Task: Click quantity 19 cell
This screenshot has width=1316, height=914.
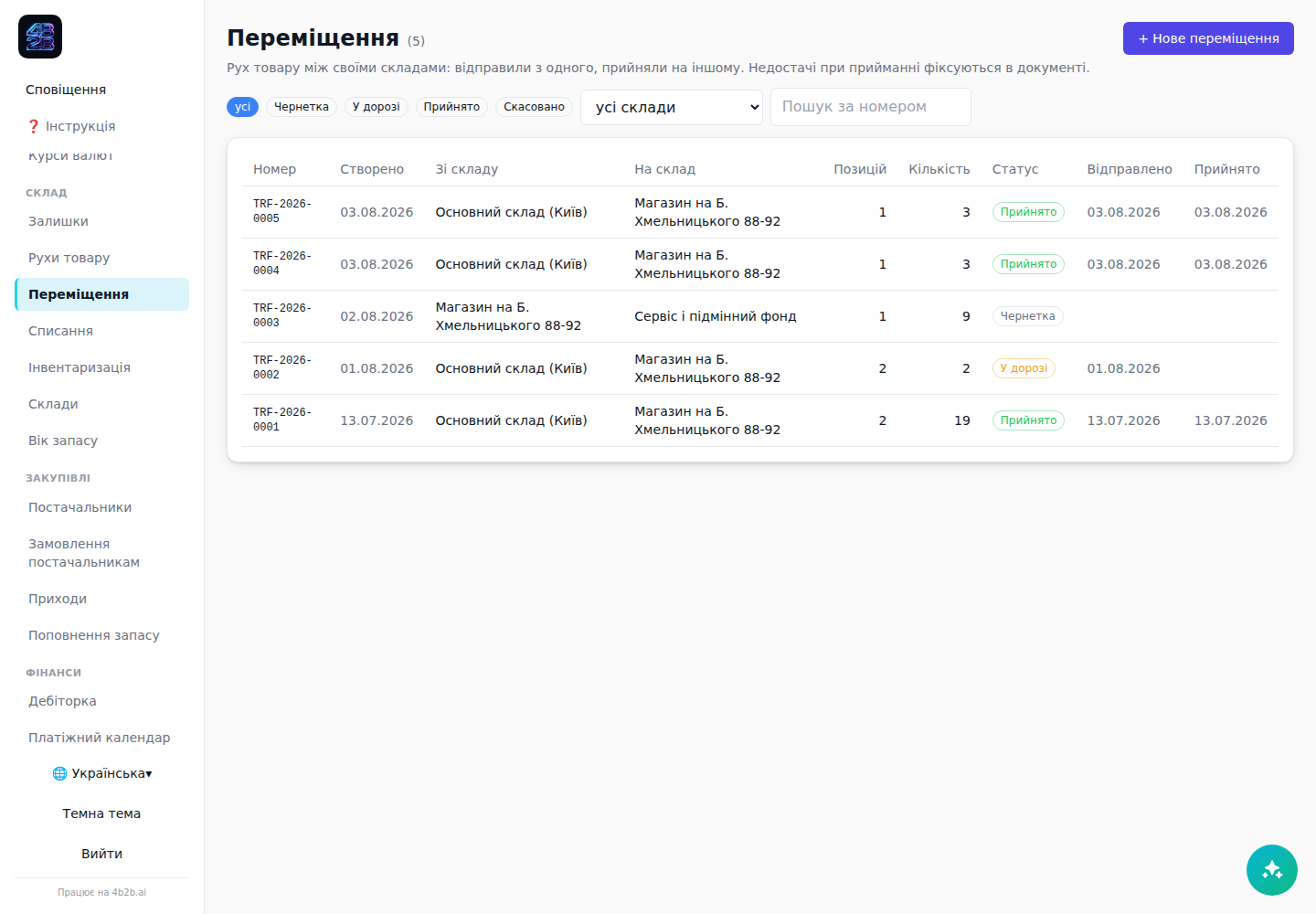Action: pos(962,420)
